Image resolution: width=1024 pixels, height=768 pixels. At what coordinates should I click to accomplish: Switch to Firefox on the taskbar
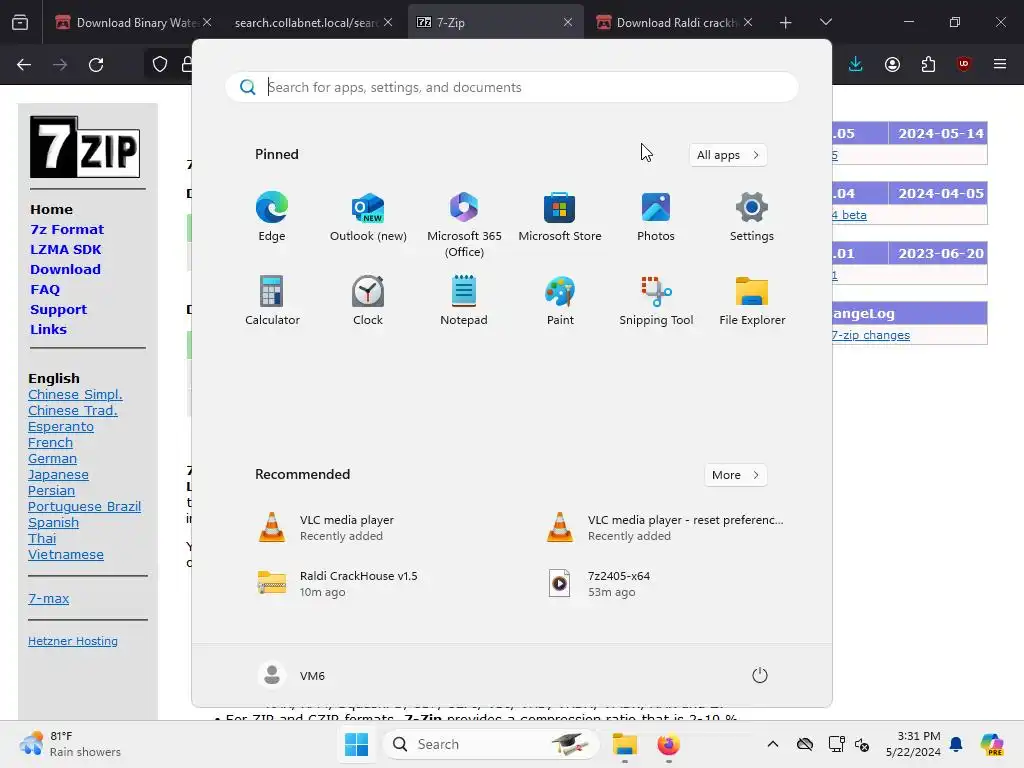668,744
